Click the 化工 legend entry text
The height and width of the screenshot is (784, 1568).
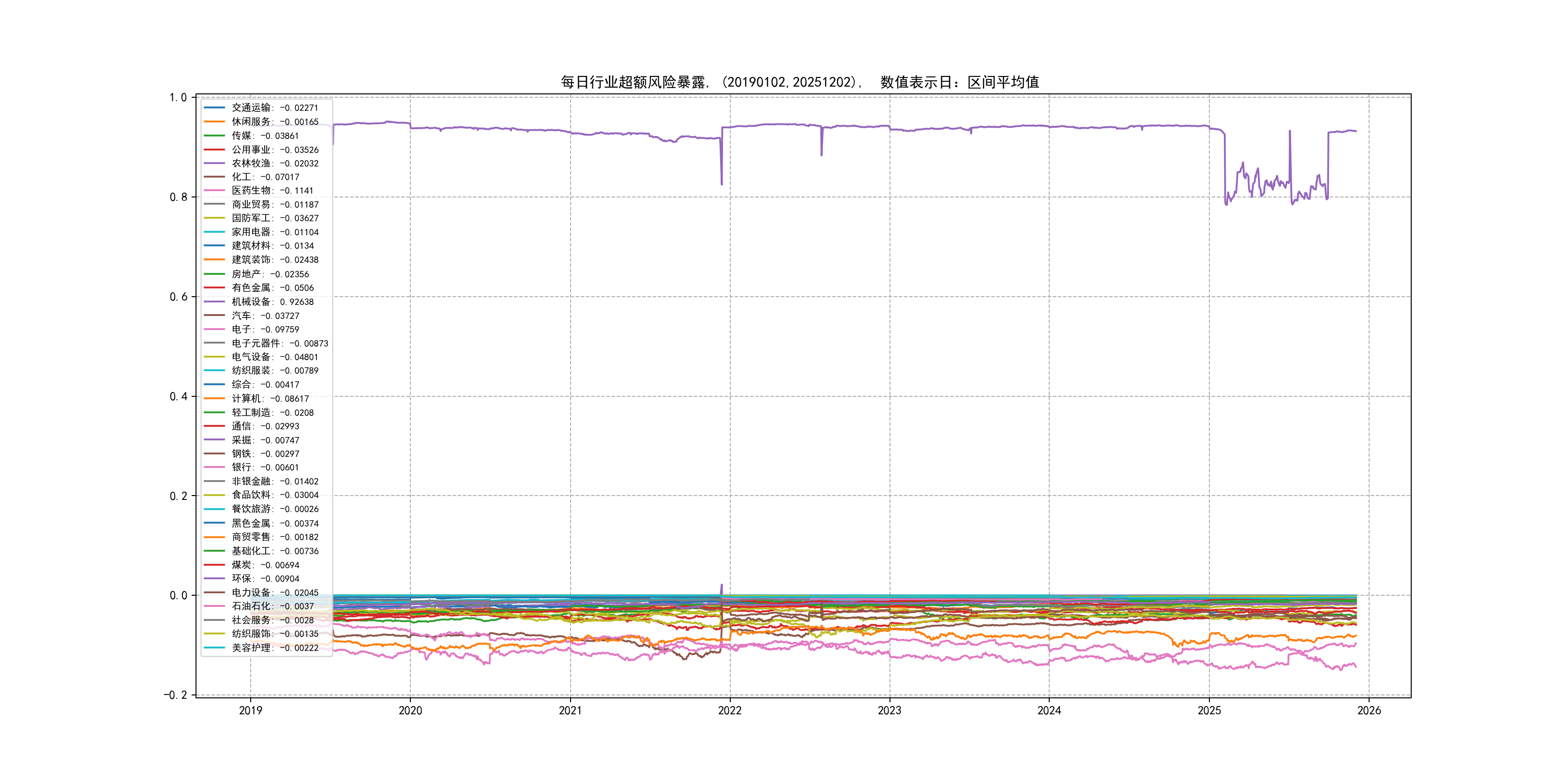click(x=265, y=177)
